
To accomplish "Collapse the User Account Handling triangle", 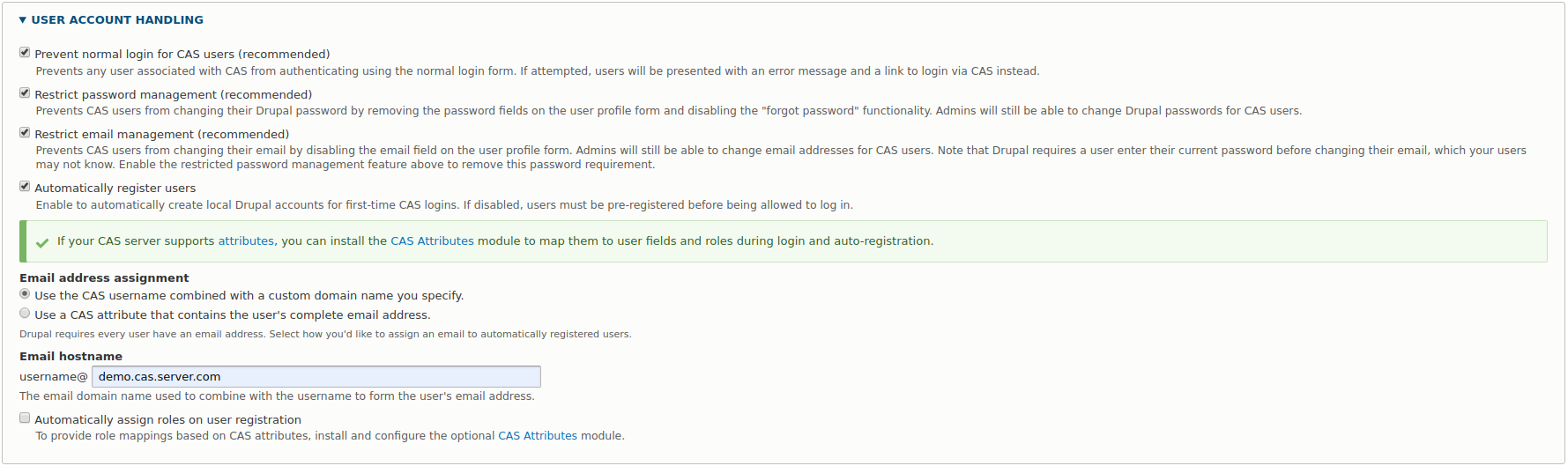I will coord(23,19).
